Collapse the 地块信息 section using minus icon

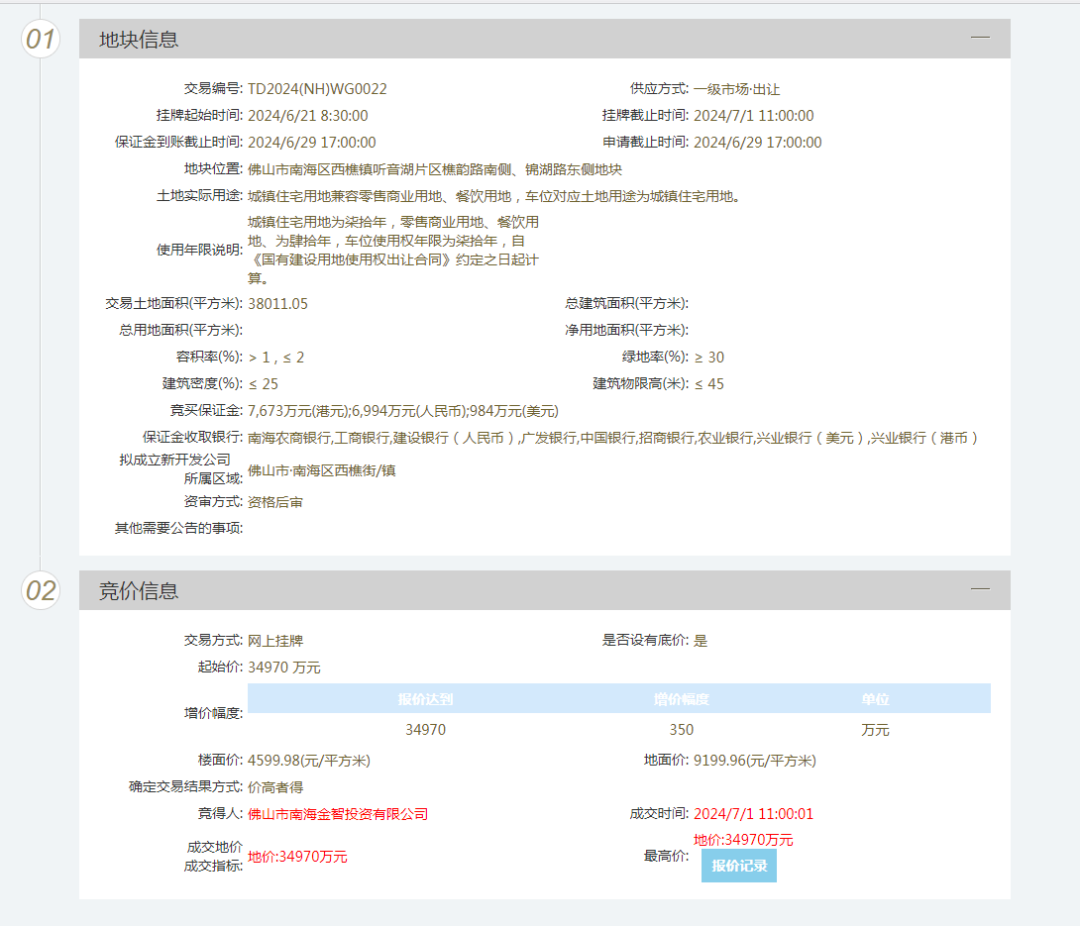coord(980,37)
